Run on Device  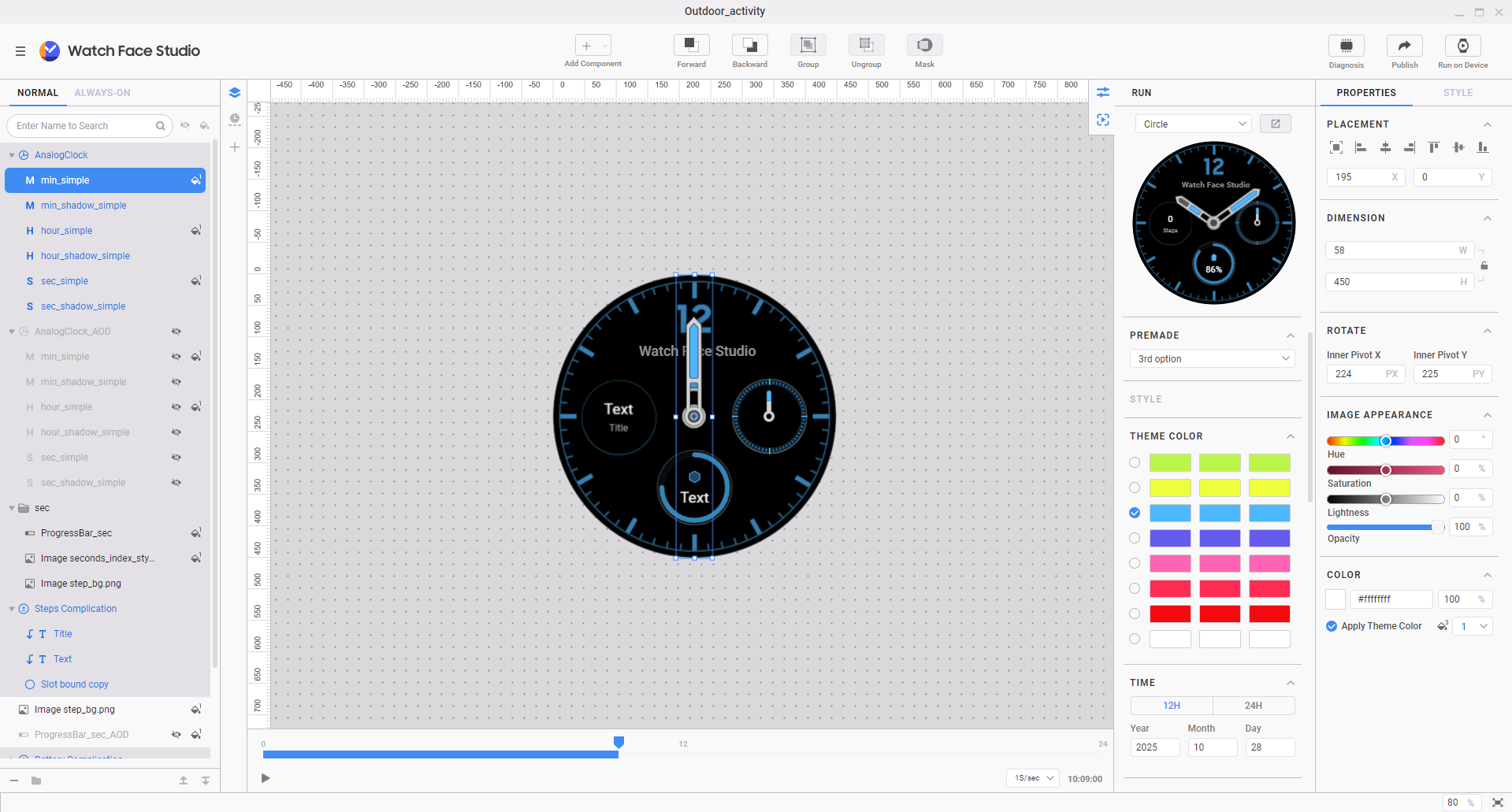(x=1462, y=46)
